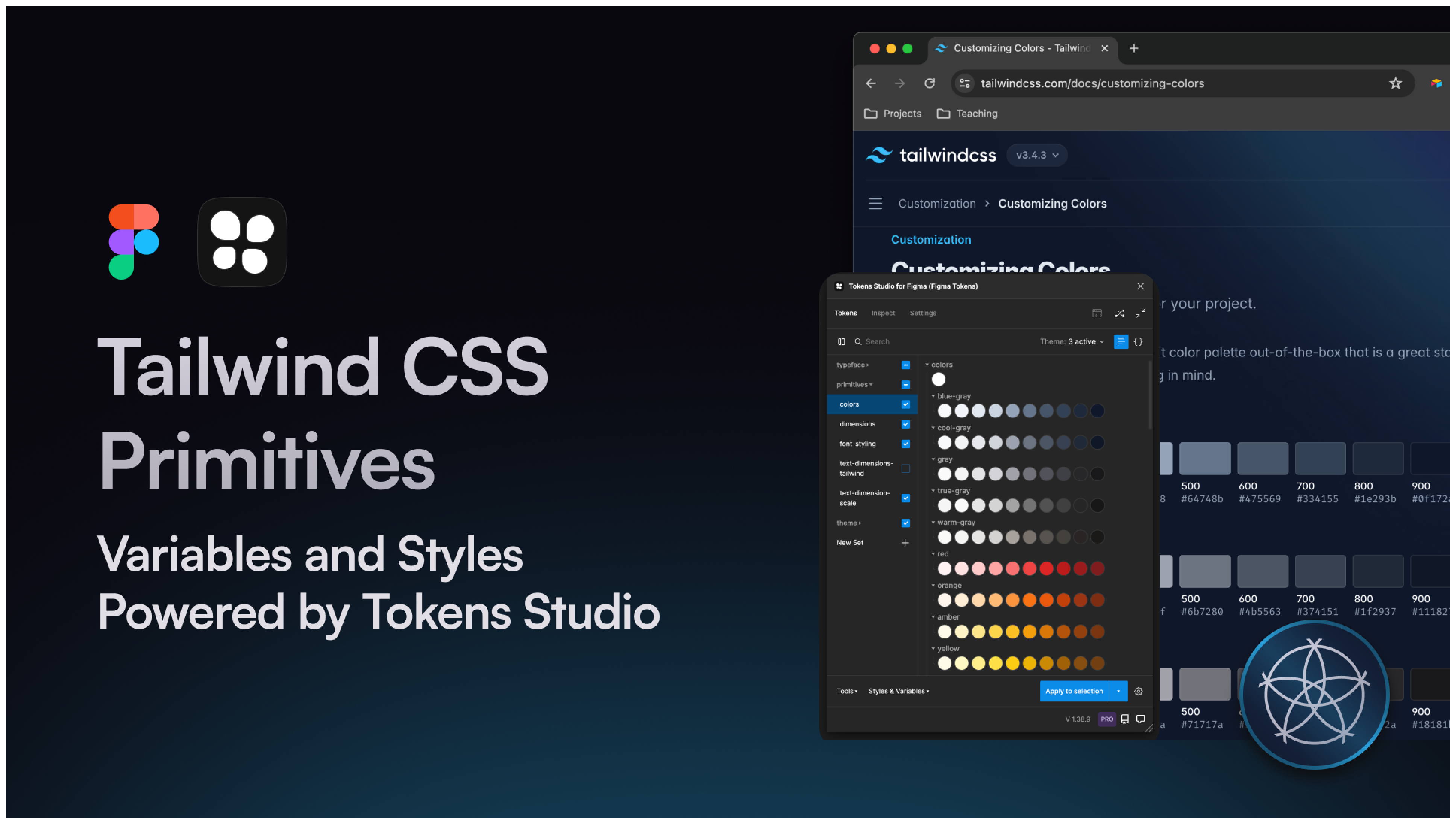
Task: Enable text-dimensions-tailwind checkbox
Action: [905, 469]
